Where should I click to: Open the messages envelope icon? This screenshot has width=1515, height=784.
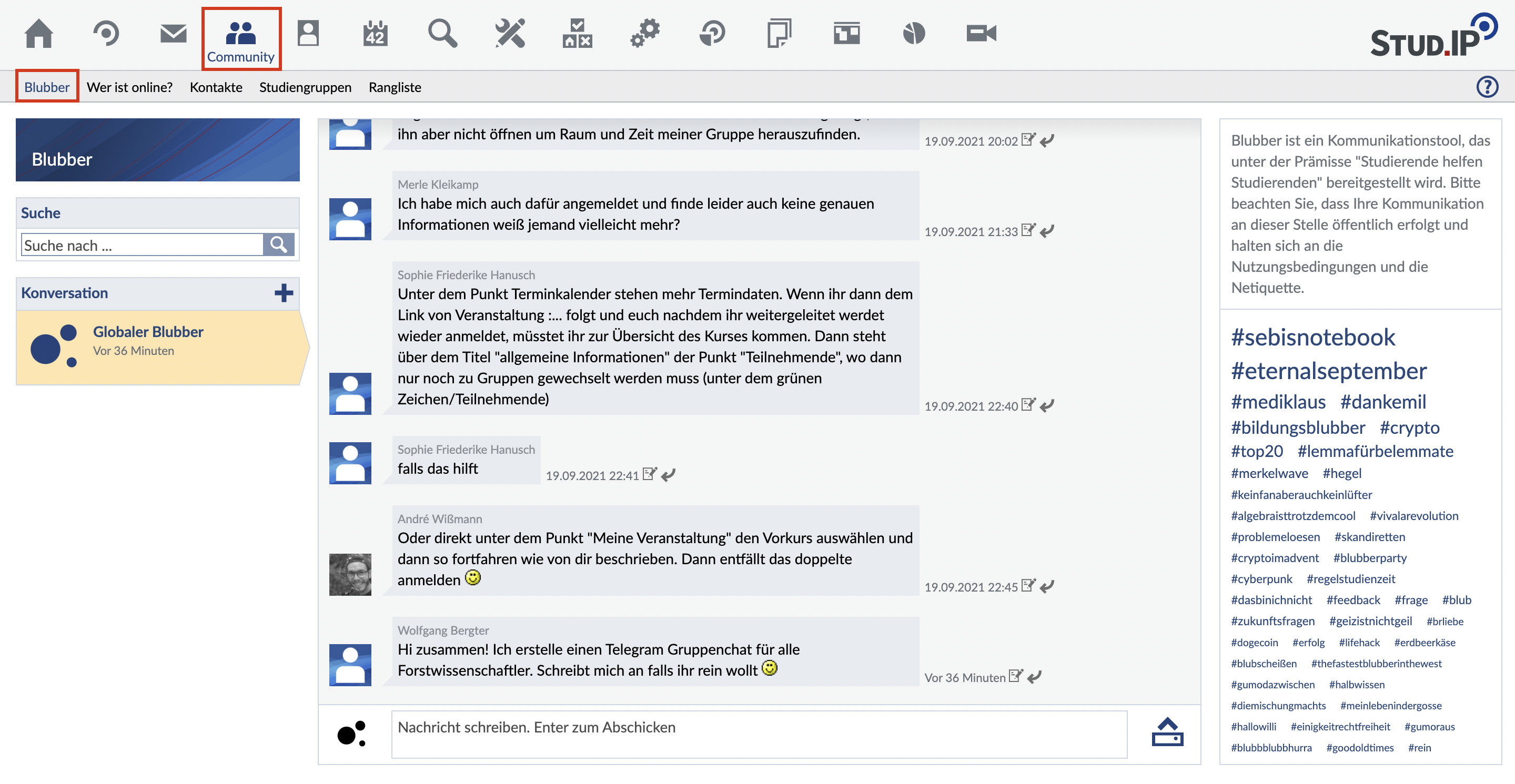[x=173, y=34]
